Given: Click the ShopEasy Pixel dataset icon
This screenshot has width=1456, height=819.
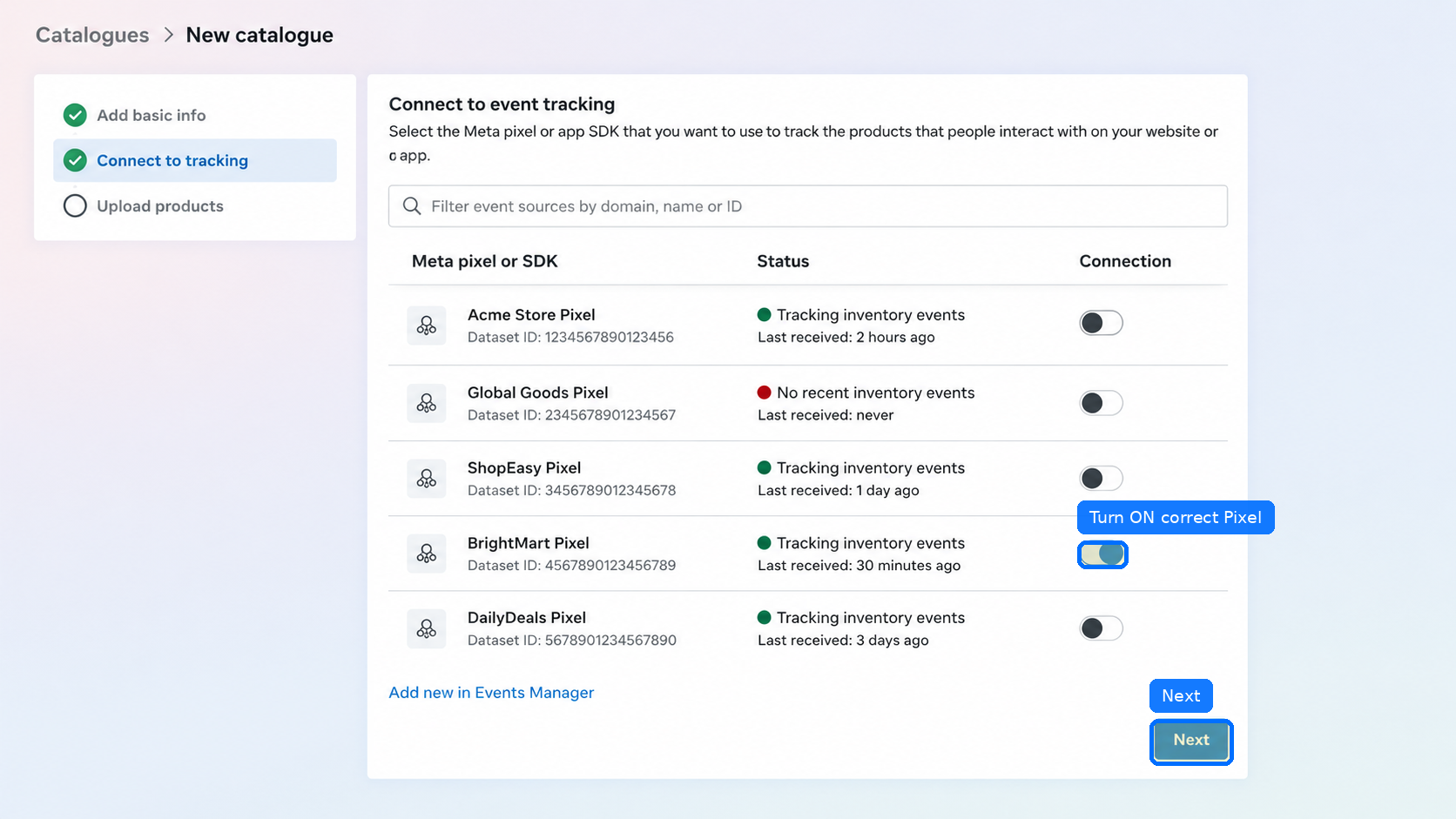Looking at the screenshot, I should [427, 479].
